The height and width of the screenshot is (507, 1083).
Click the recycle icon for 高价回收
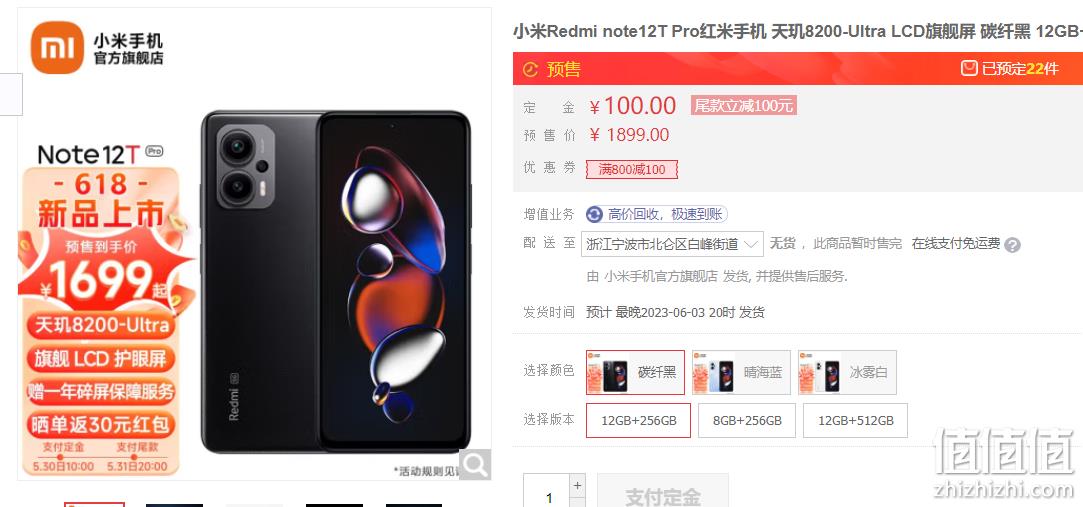(594, 214)
